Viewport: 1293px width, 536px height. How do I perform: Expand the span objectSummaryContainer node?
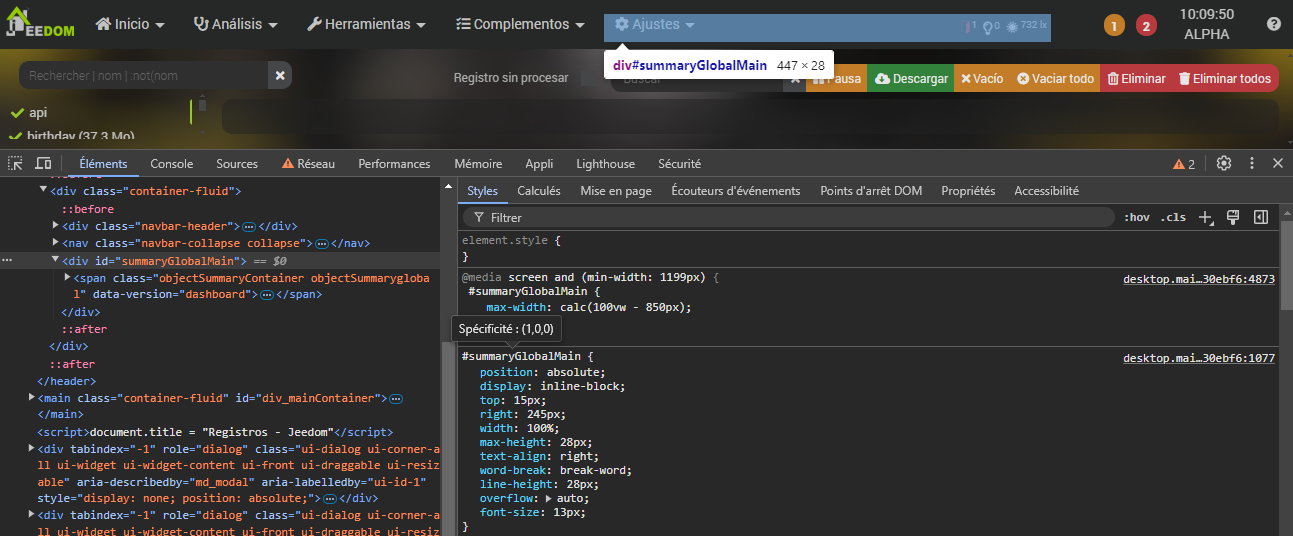click(67, 278)
